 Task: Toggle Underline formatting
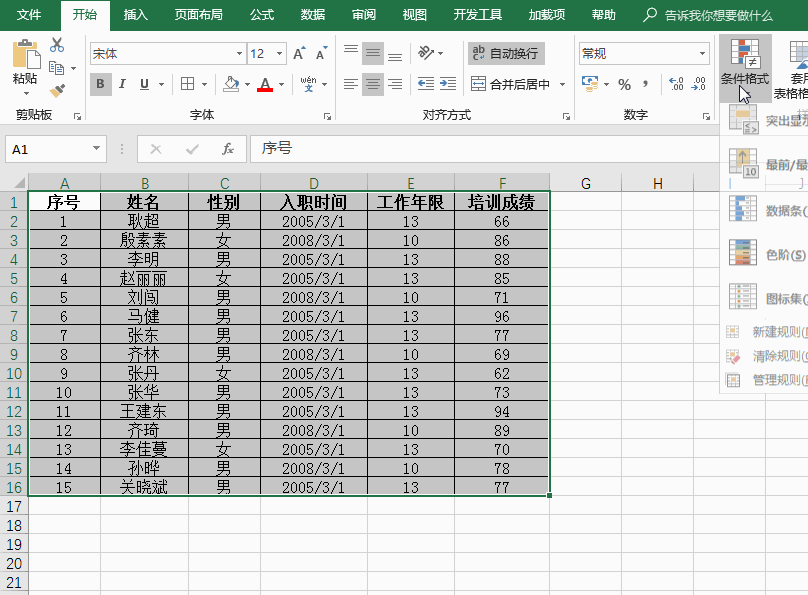tap(144, 84)
